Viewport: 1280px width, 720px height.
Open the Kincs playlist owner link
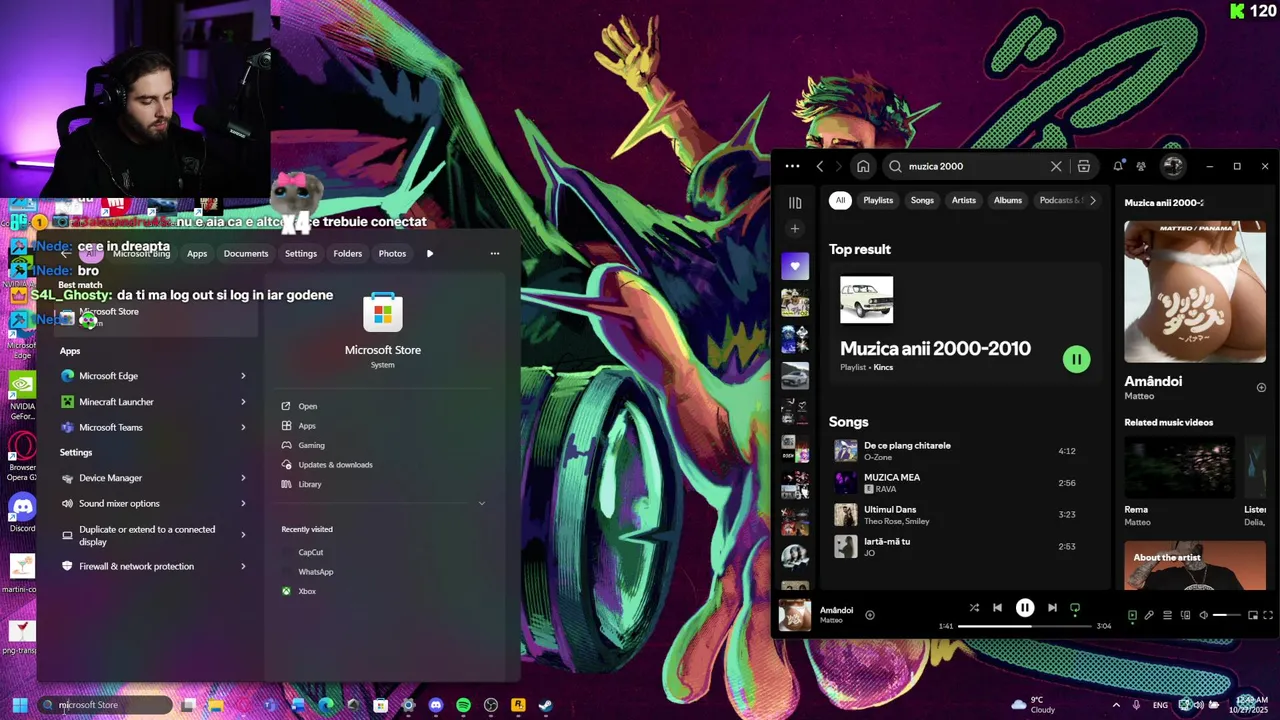[x=883, y=367]
